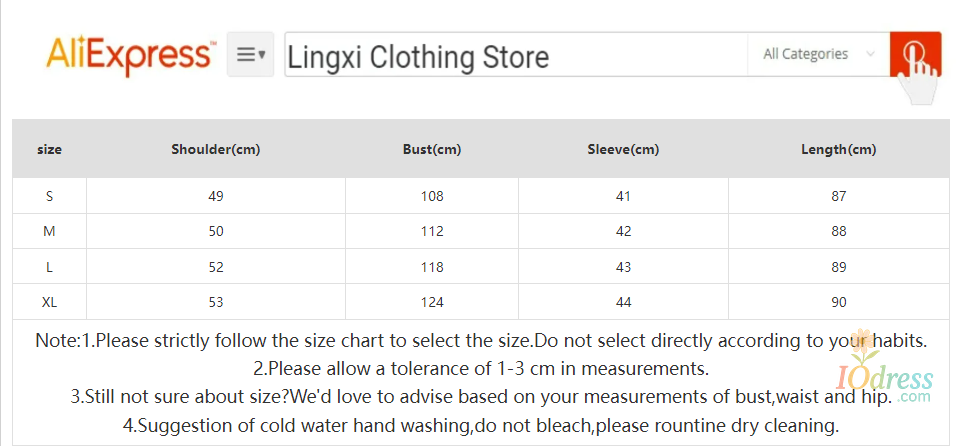Click the XL size row label
The width and height of the screenshot is (956, 446).
pos(49,302)
